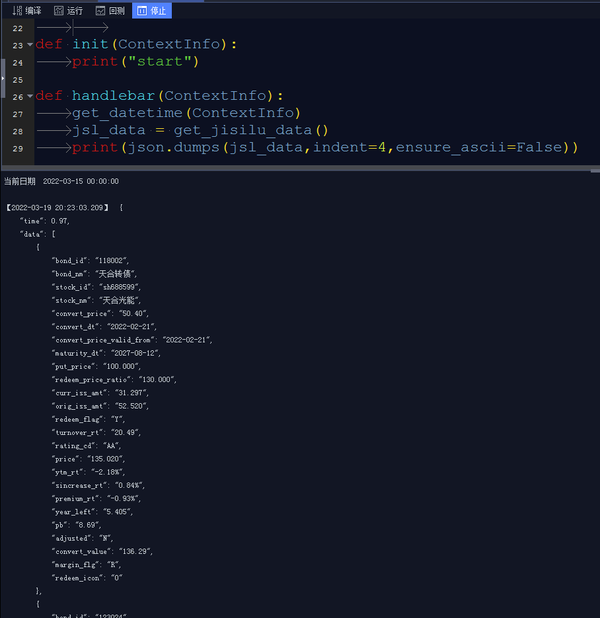Image resolution: width=600 pixels, height=618 pixels.
Task: Collapse the handlebar function fold arrow
Action: pos(30,96)
